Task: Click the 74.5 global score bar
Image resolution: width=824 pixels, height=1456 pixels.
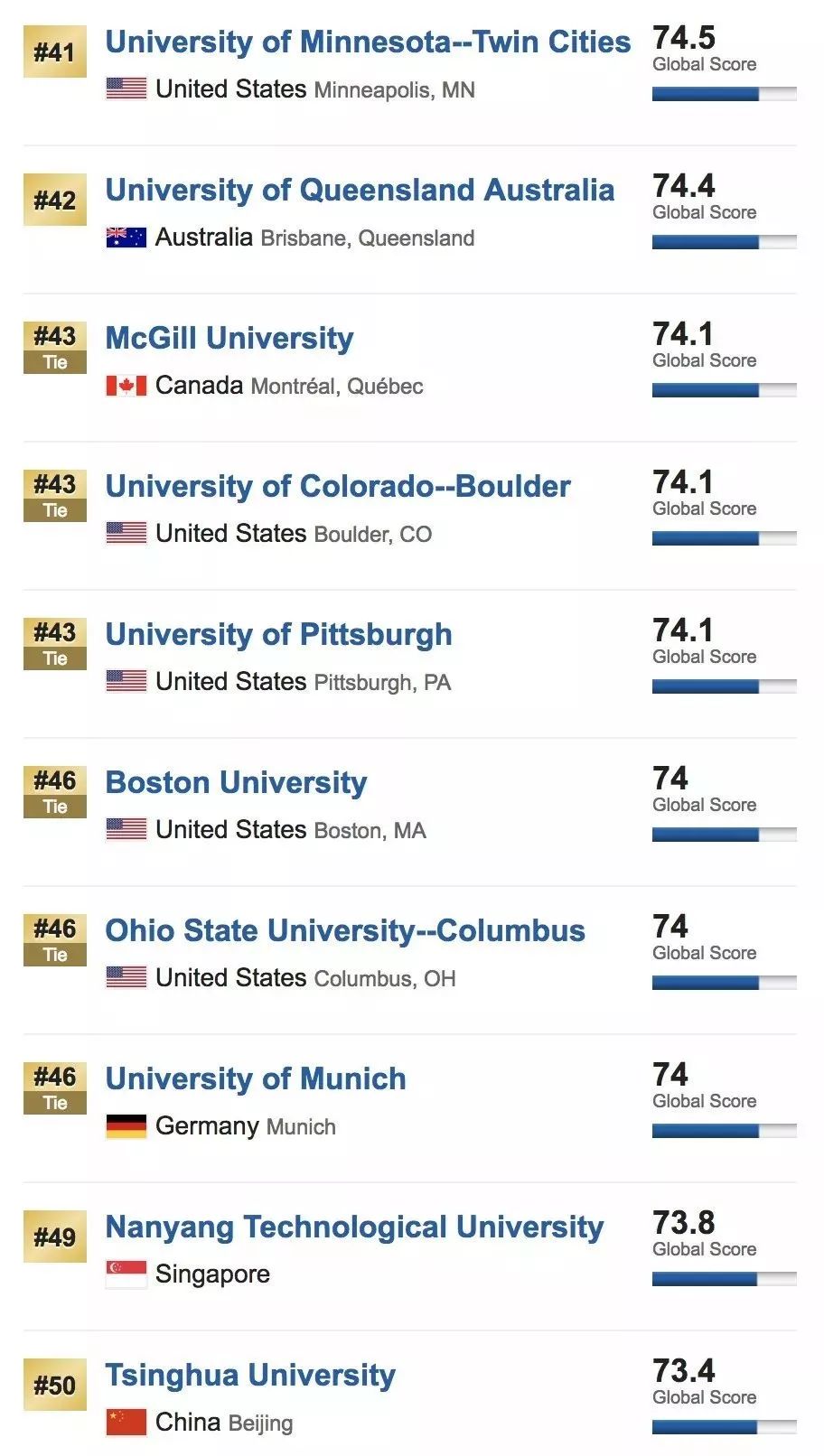Action: click(x=724, y=94)
